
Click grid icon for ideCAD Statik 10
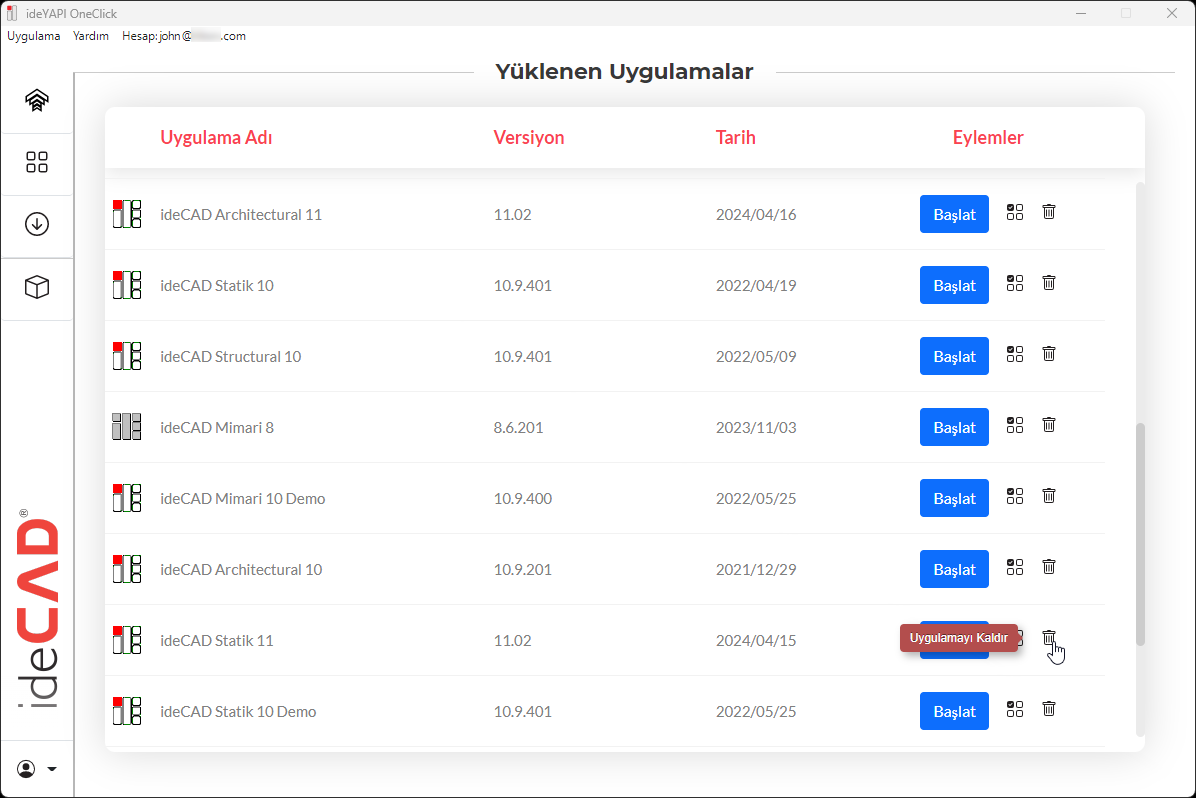(1014, 283)
